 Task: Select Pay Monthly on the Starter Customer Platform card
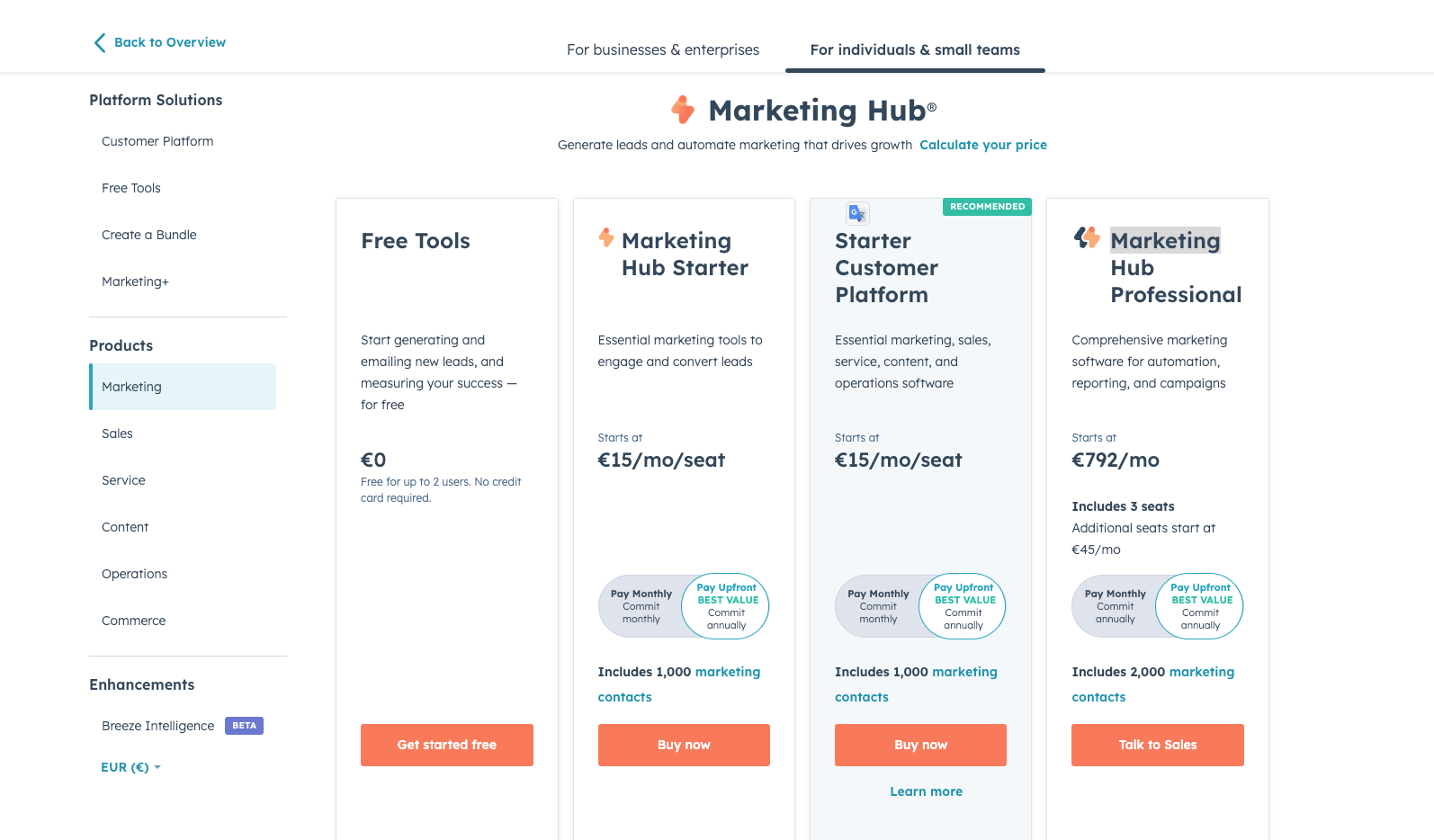click(x=878, y=606)
